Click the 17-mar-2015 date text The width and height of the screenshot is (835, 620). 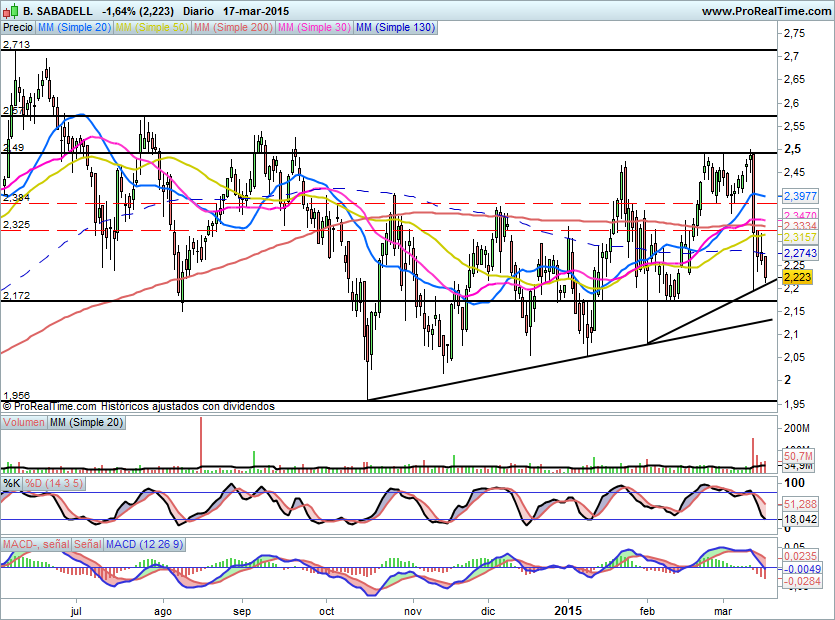256,11
